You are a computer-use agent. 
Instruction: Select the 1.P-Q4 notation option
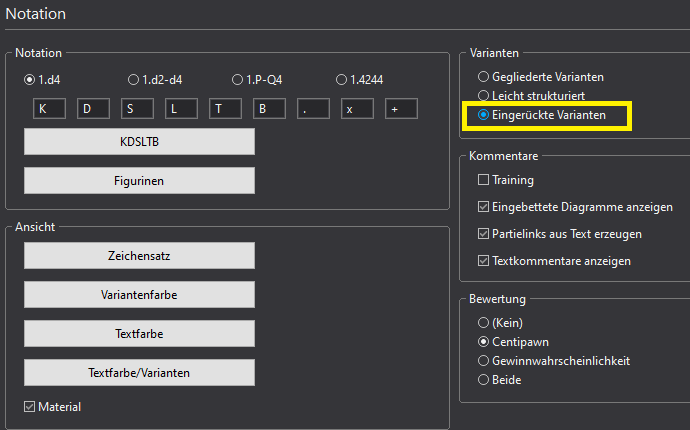(238, 79)
